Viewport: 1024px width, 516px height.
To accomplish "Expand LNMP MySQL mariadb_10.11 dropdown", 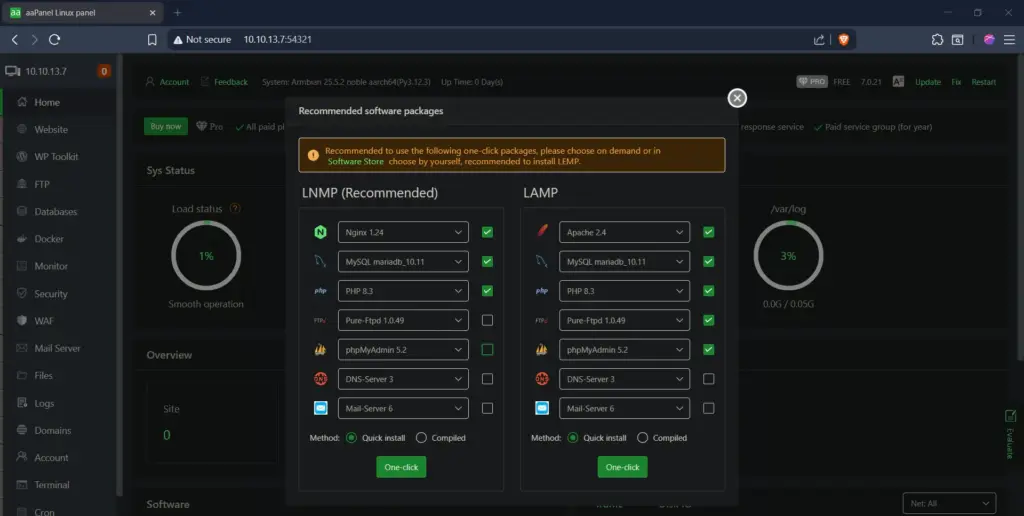I will pyautogui.click(x=403, y=261).
